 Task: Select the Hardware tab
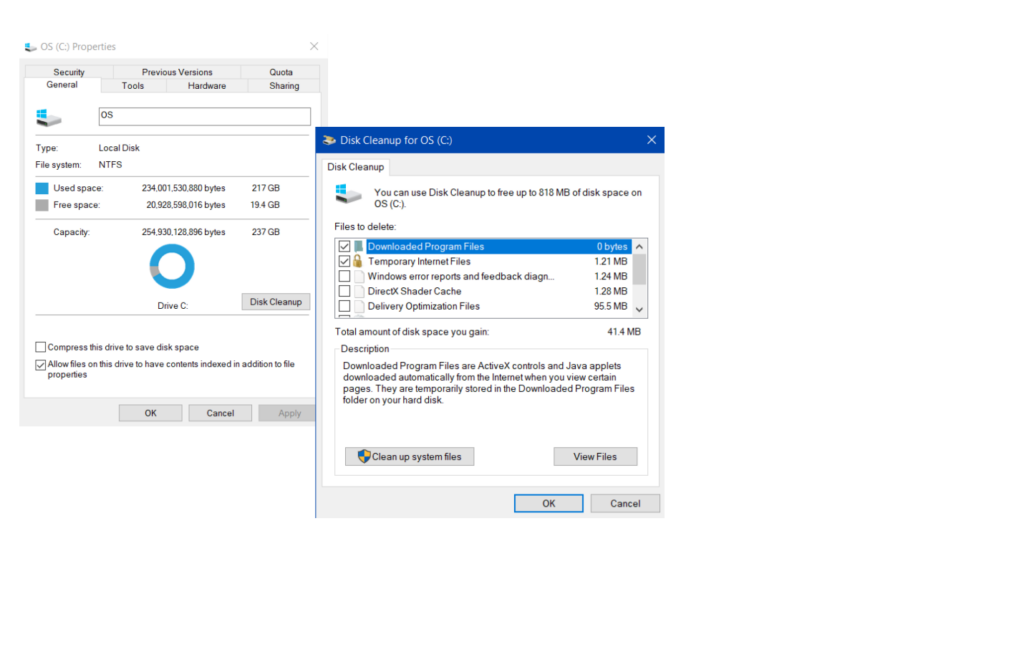click(206, 86)
